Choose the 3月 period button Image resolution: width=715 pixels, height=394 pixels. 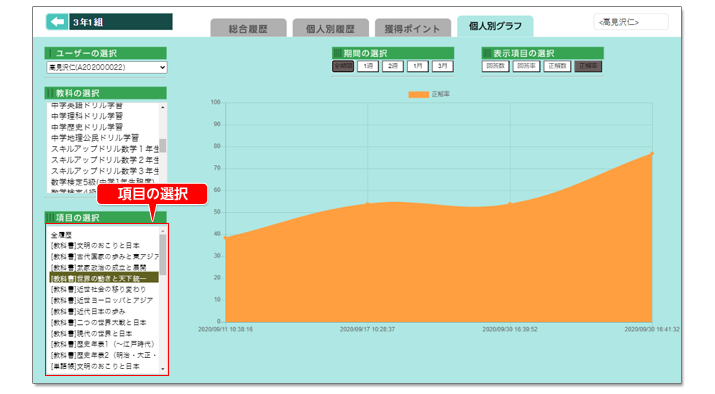pyautogui.click(x=442, y=66)
